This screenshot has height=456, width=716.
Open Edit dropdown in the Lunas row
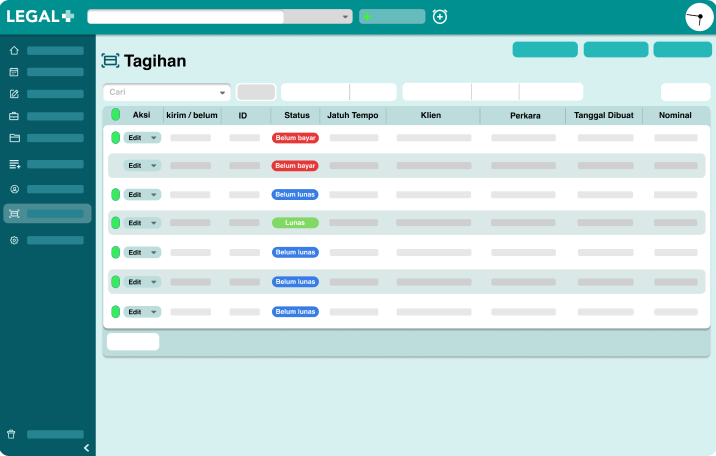pyautogui.click(x=142, y=223)
